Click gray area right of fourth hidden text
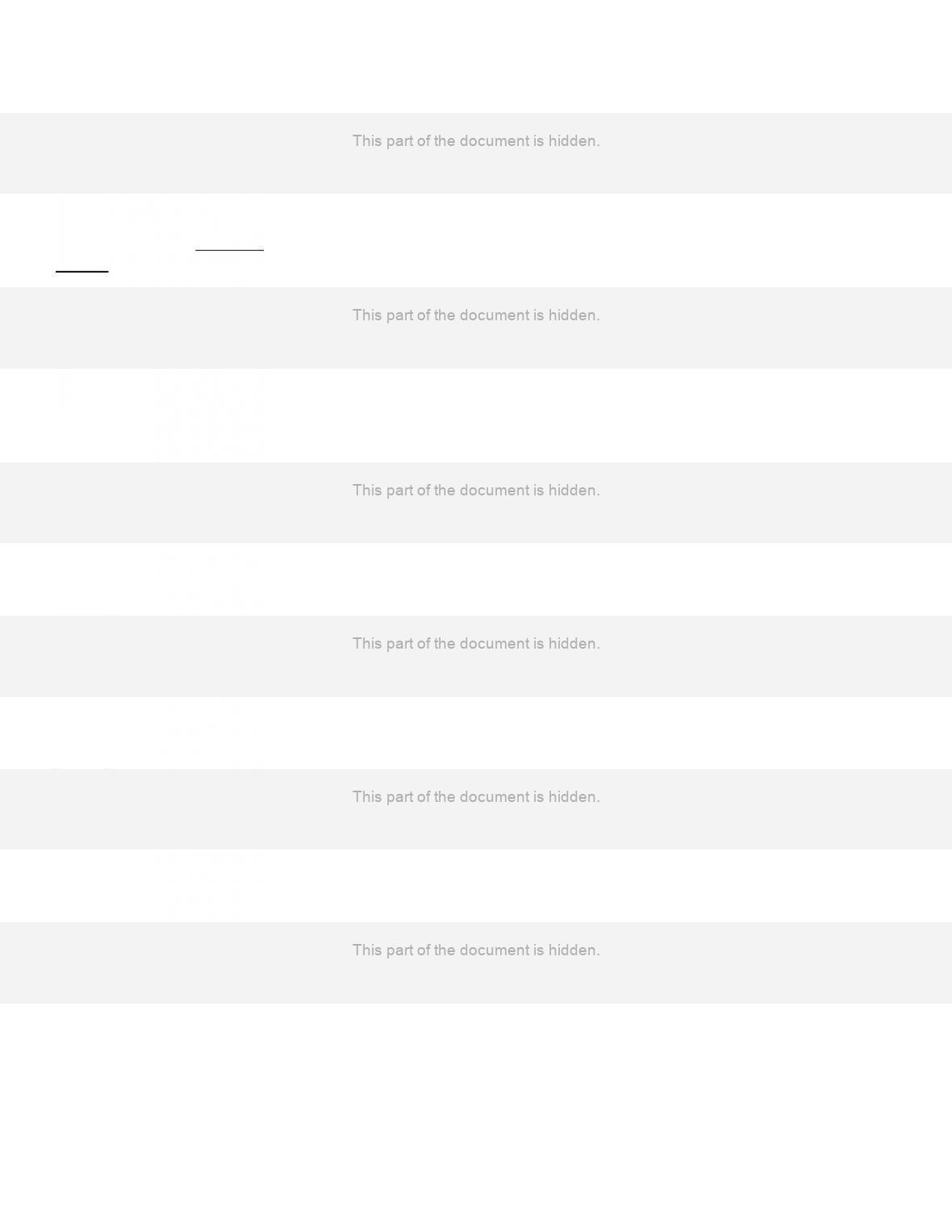952x1232 pixels. (x=776, y=656)
